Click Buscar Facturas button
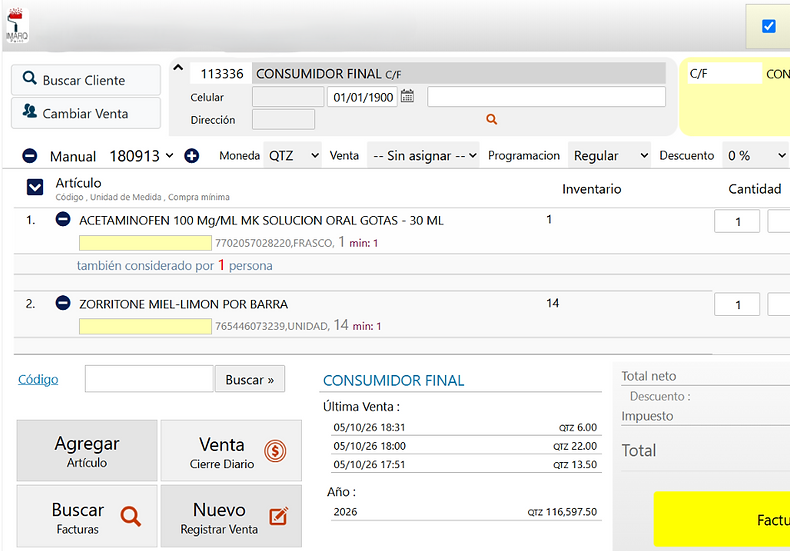The image size is (790, 551). pos(87,516)
